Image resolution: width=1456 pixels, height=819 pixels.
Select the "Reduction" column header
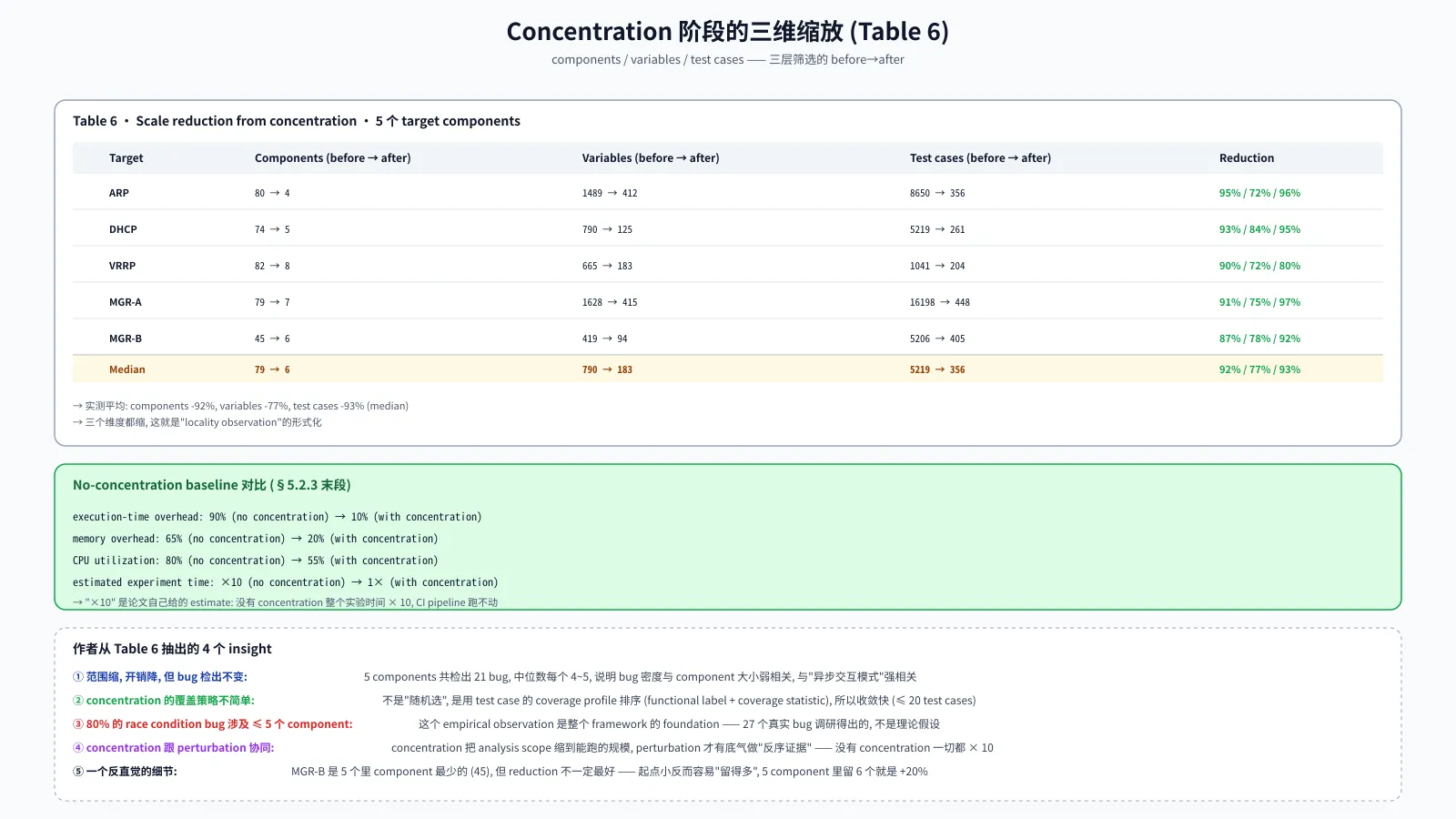click(x=1247, y=158)
